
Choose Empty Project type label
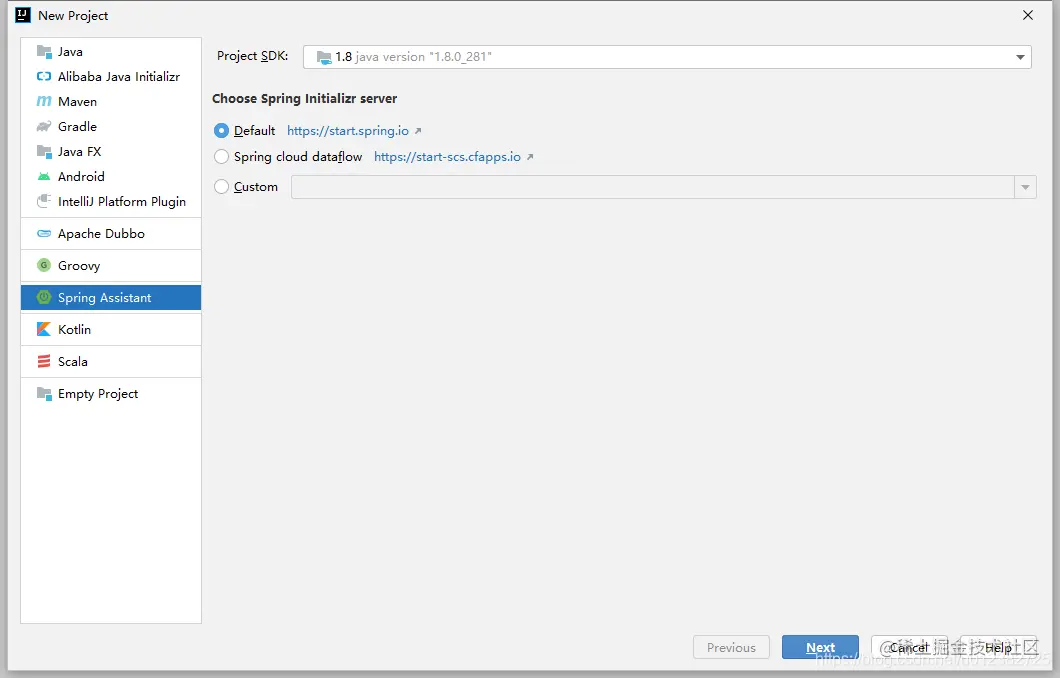[98, 393]
